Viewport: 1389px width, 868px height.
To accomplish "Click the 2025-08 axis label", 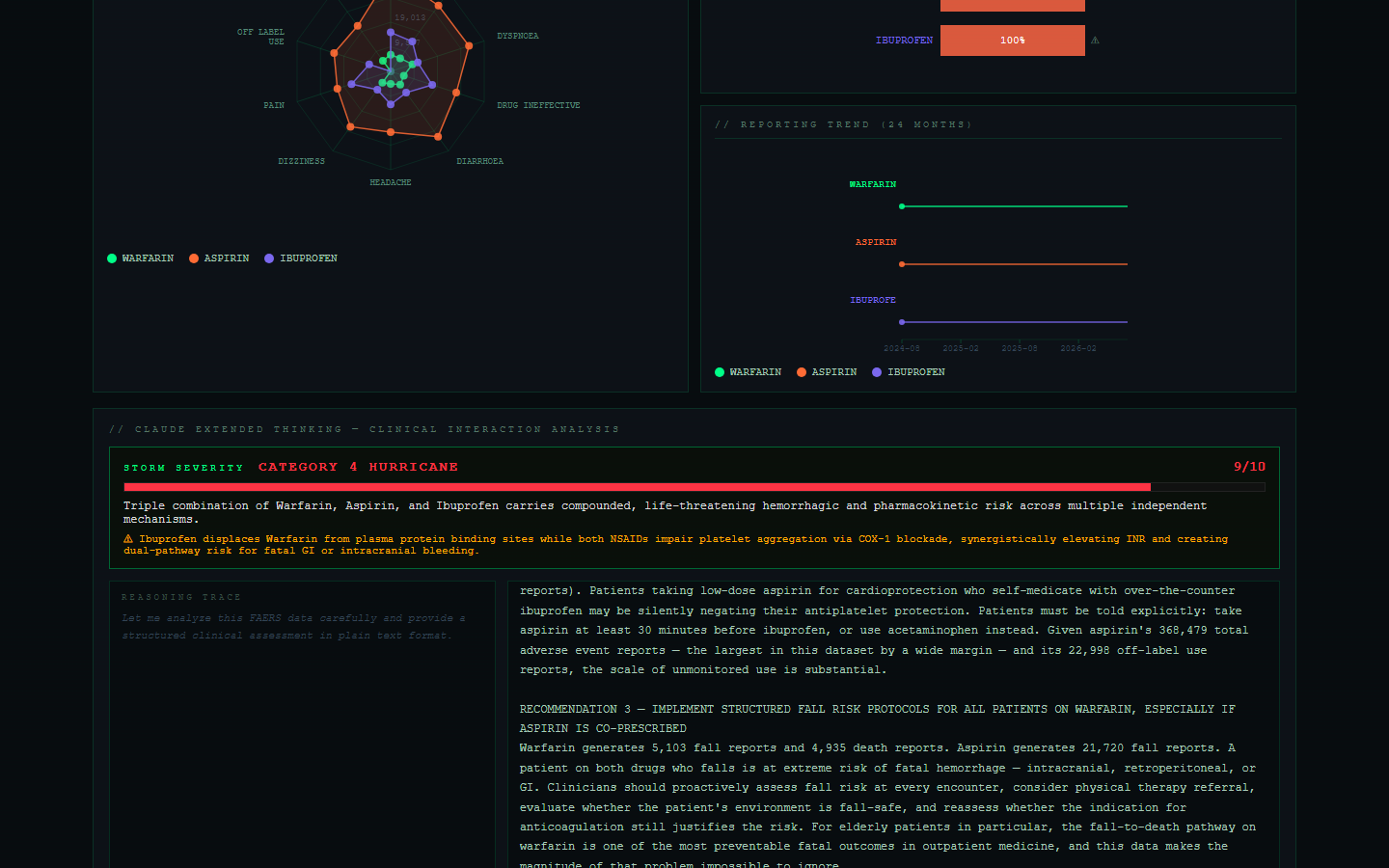I will click(1020, 348).
